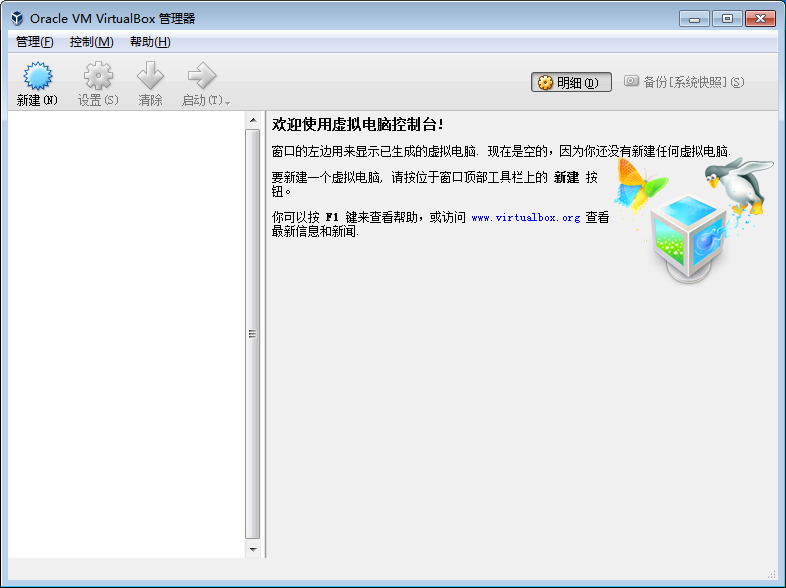Open the 帮助(H) menu
The image size is (786, 588).
pyautogui.click(x=150, y=42)
